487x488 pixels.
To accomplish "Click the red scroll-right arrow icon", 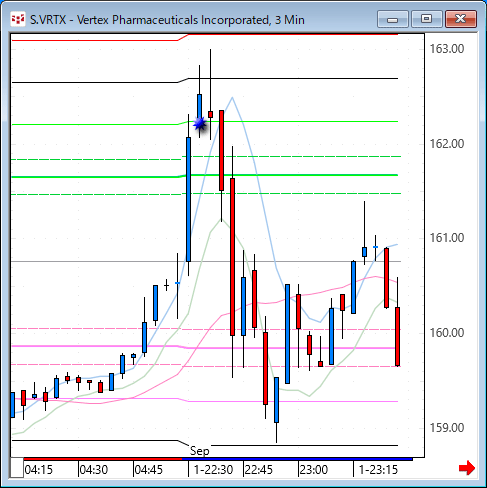I will coord(467,468).
